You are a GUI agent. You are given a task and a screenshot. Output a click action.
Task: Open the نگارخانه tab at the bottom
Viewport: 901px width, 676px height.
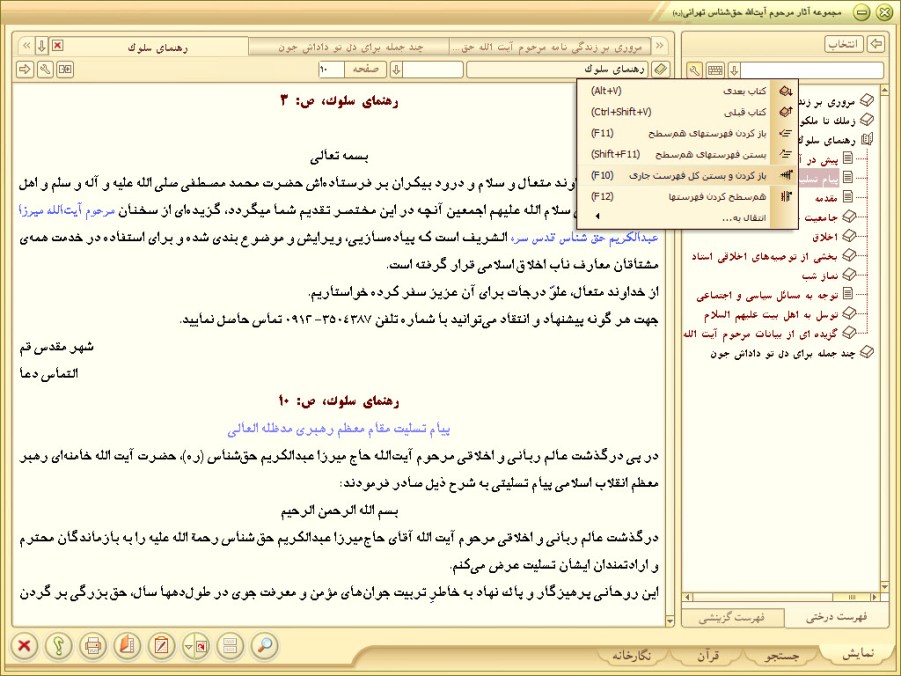point(632,655)
